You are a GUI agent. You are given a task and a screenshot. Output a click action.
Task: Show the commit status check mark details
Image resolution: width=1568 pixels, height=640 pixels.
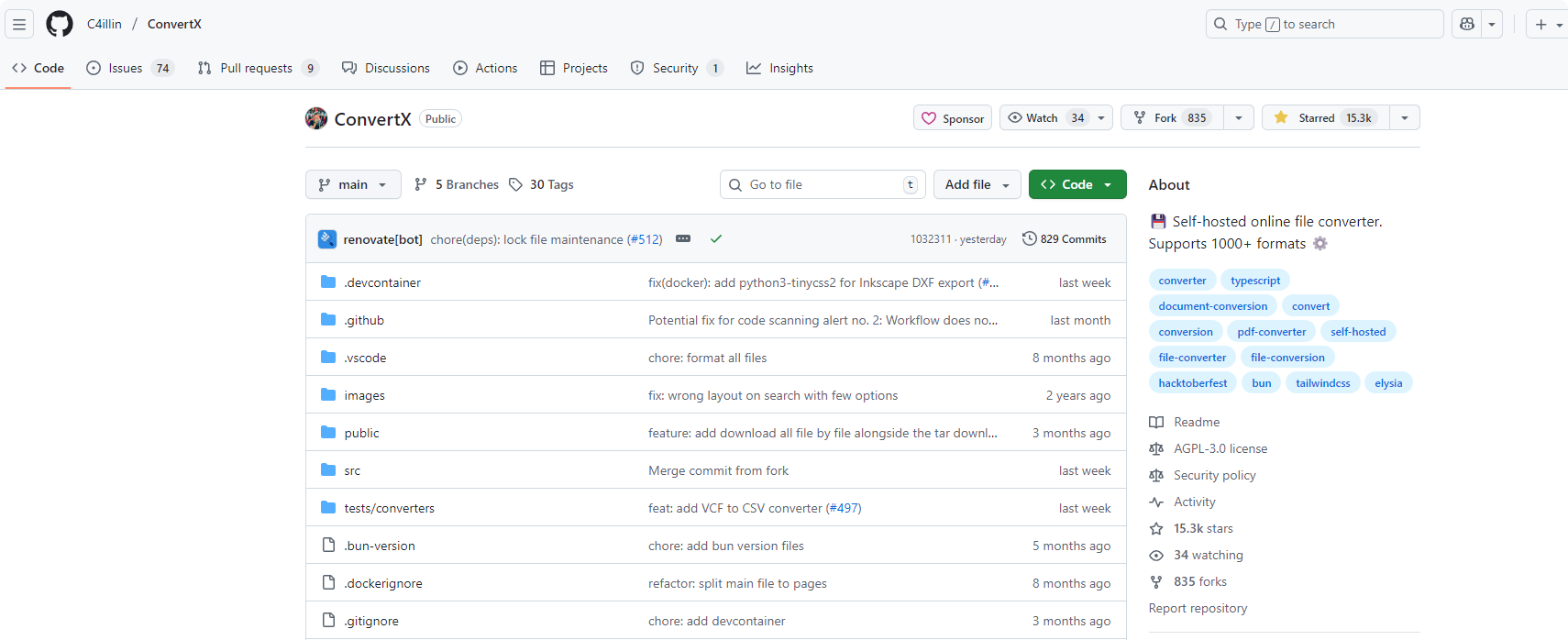(716, 238)
